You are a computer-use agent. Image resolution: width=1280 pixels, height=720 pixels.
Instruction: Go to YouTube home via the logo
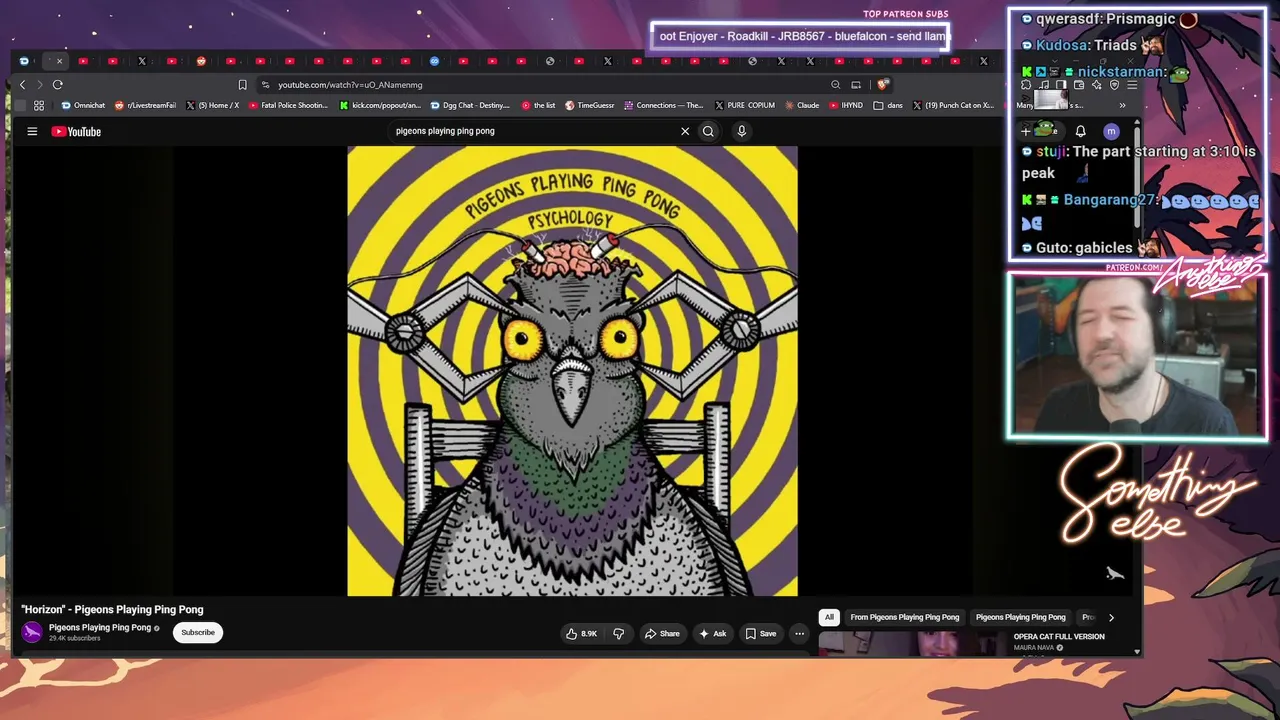(x=76, y=131)
